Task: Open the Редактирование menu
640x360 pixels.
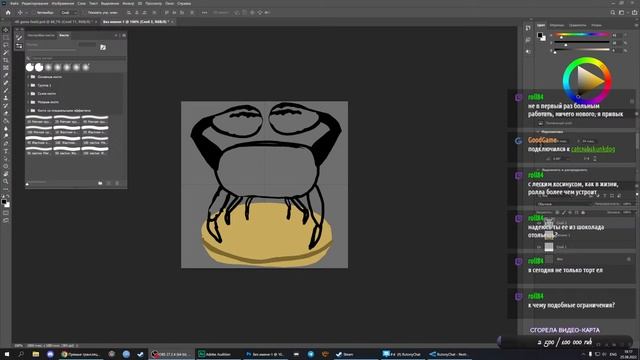Action: pyautogui.click(x=35, y=3)
